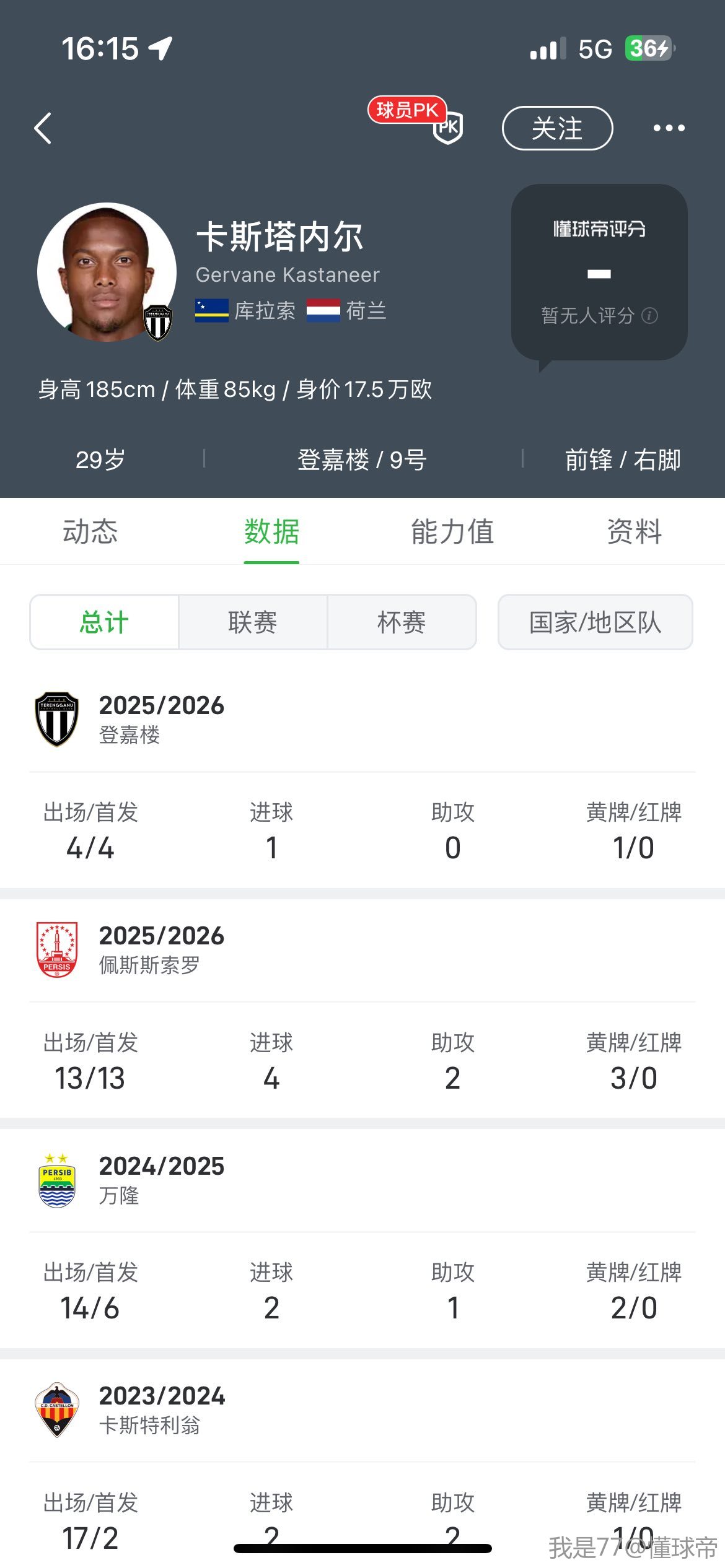
Task: Tap the rating info icon
Action: pos(649,316)
